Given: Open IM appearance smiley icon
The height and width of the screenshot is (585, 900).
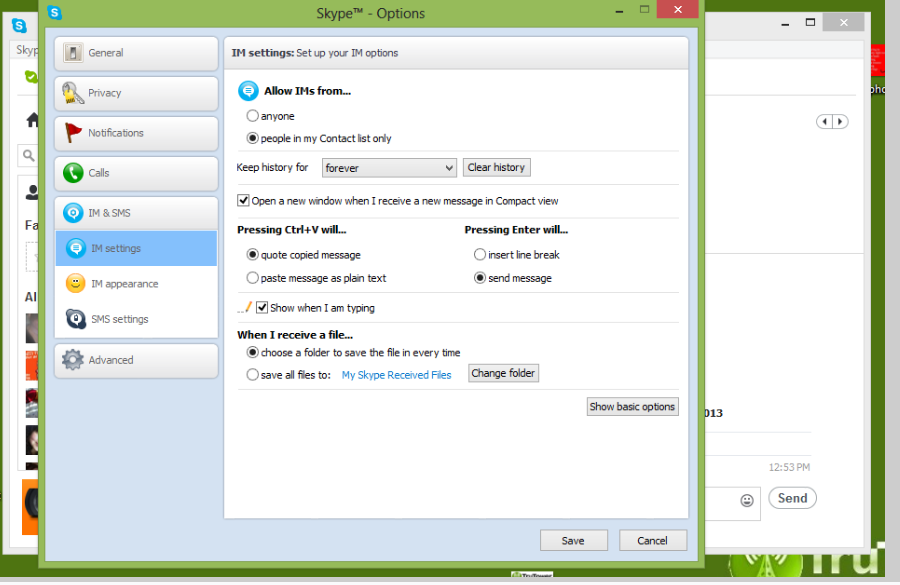Looking at the screenshot, I should [x=76, y=284].
